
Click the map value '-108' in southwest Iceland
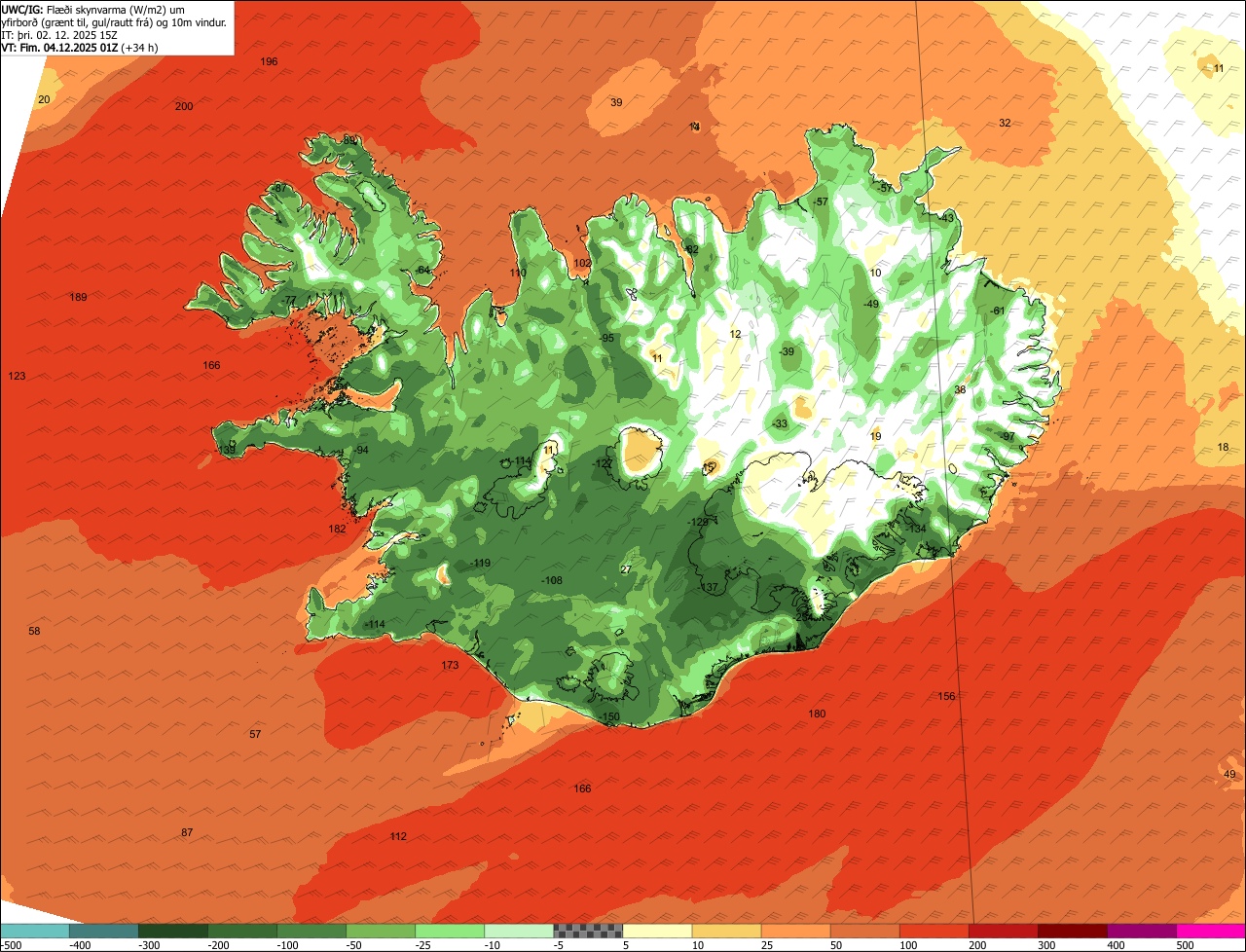[x=552, y=580]
